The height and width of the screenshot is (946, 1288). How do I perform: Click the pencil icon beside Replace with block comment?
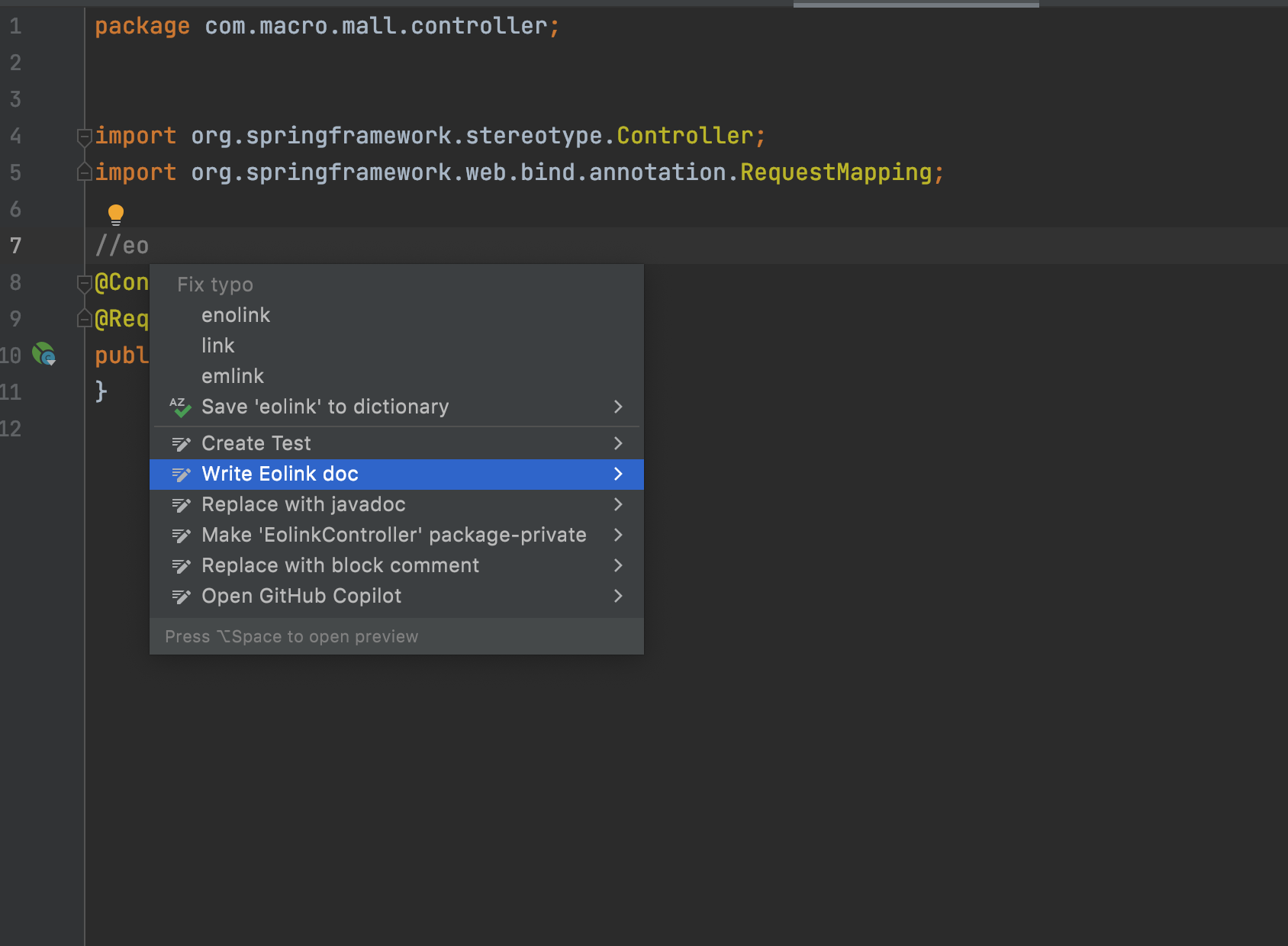pos(181,565)
